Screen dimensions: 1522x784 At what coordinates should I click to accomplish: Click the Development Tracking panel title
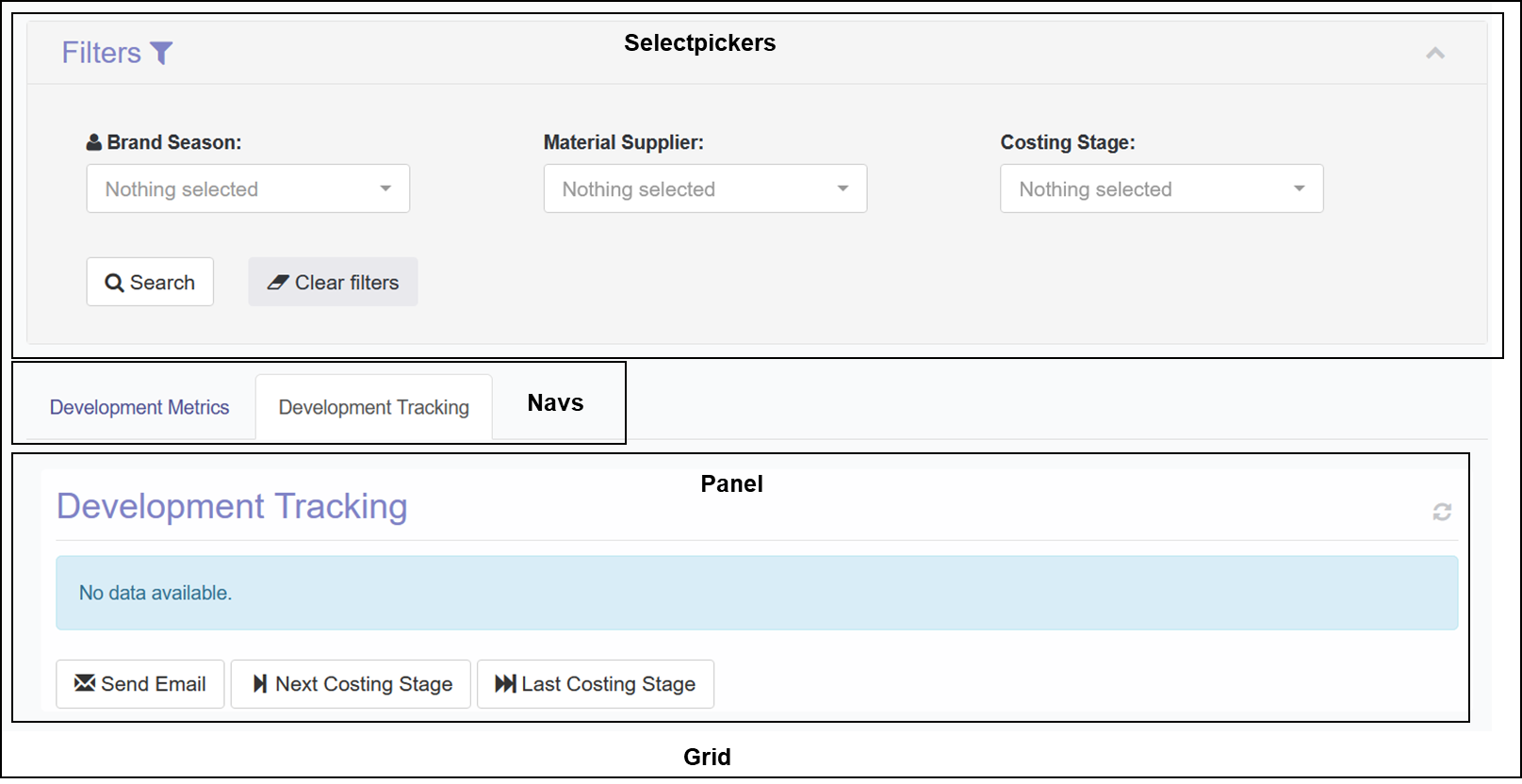[232, 506]
